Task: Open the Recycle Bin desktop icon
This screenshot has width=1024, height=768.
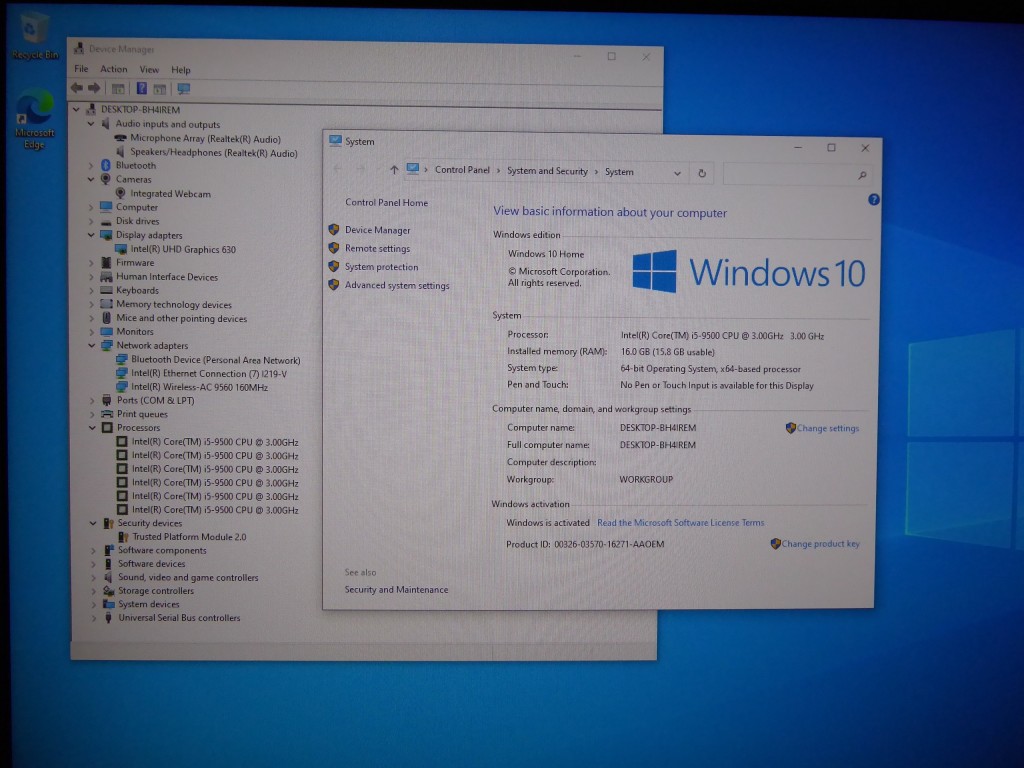Action: 33,36
